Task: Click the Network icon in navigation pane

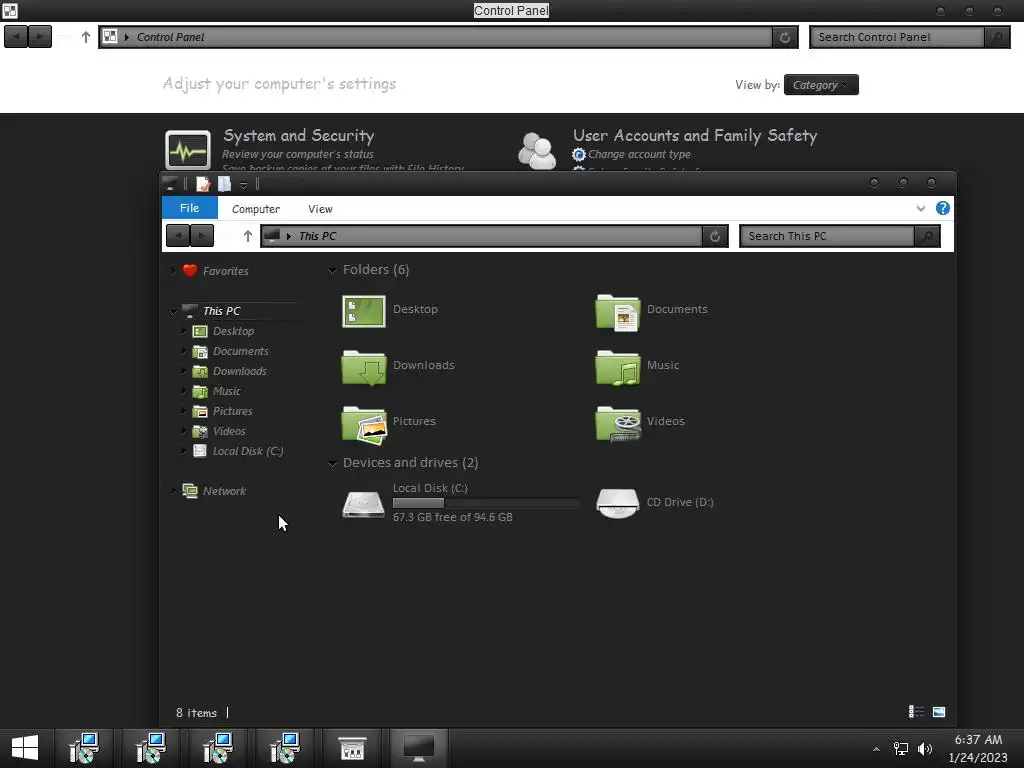Action: point(190,490)
